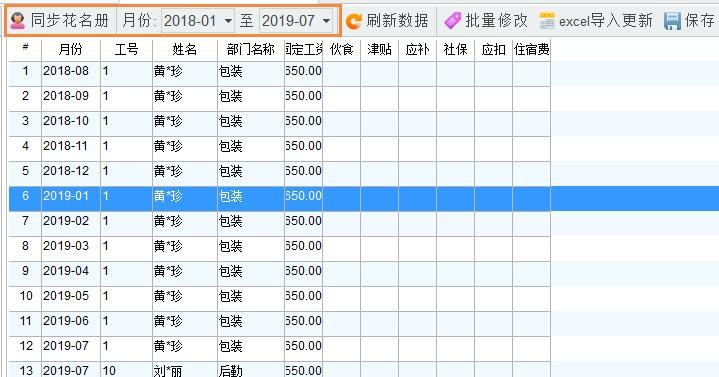Click the 同步花名册 person icon
Viewport: 719px width, 377px height.
17,21
